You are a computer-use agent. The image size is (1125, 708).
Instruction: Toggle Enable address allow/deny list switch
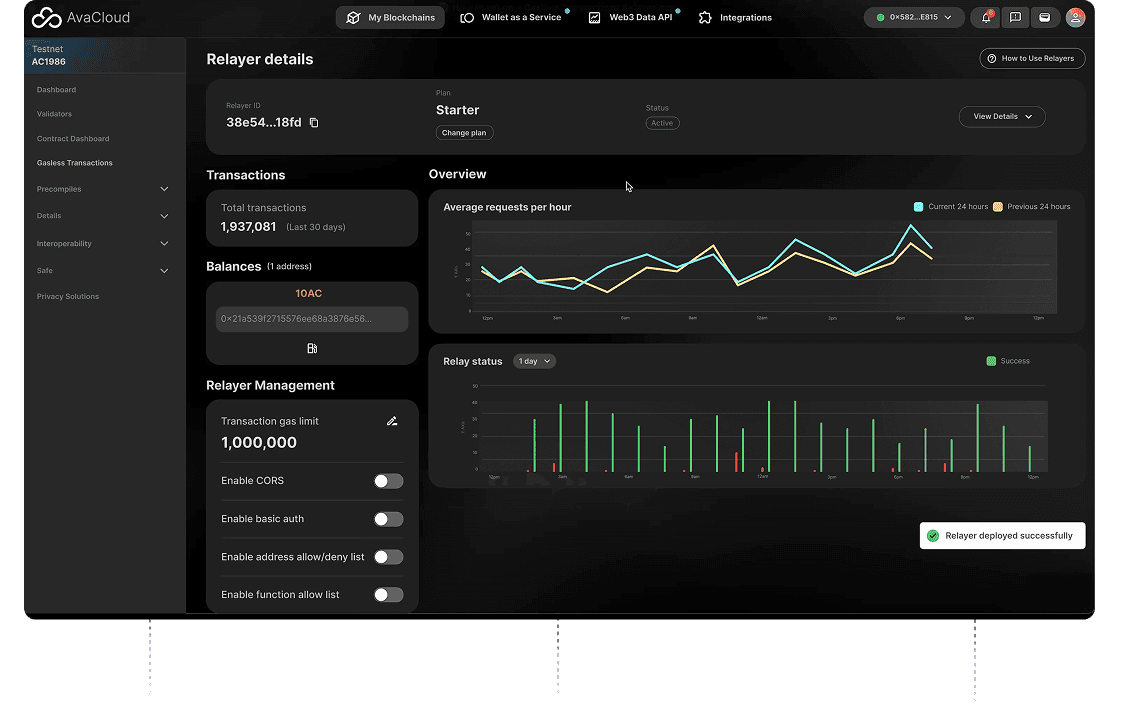pos(388,557)
